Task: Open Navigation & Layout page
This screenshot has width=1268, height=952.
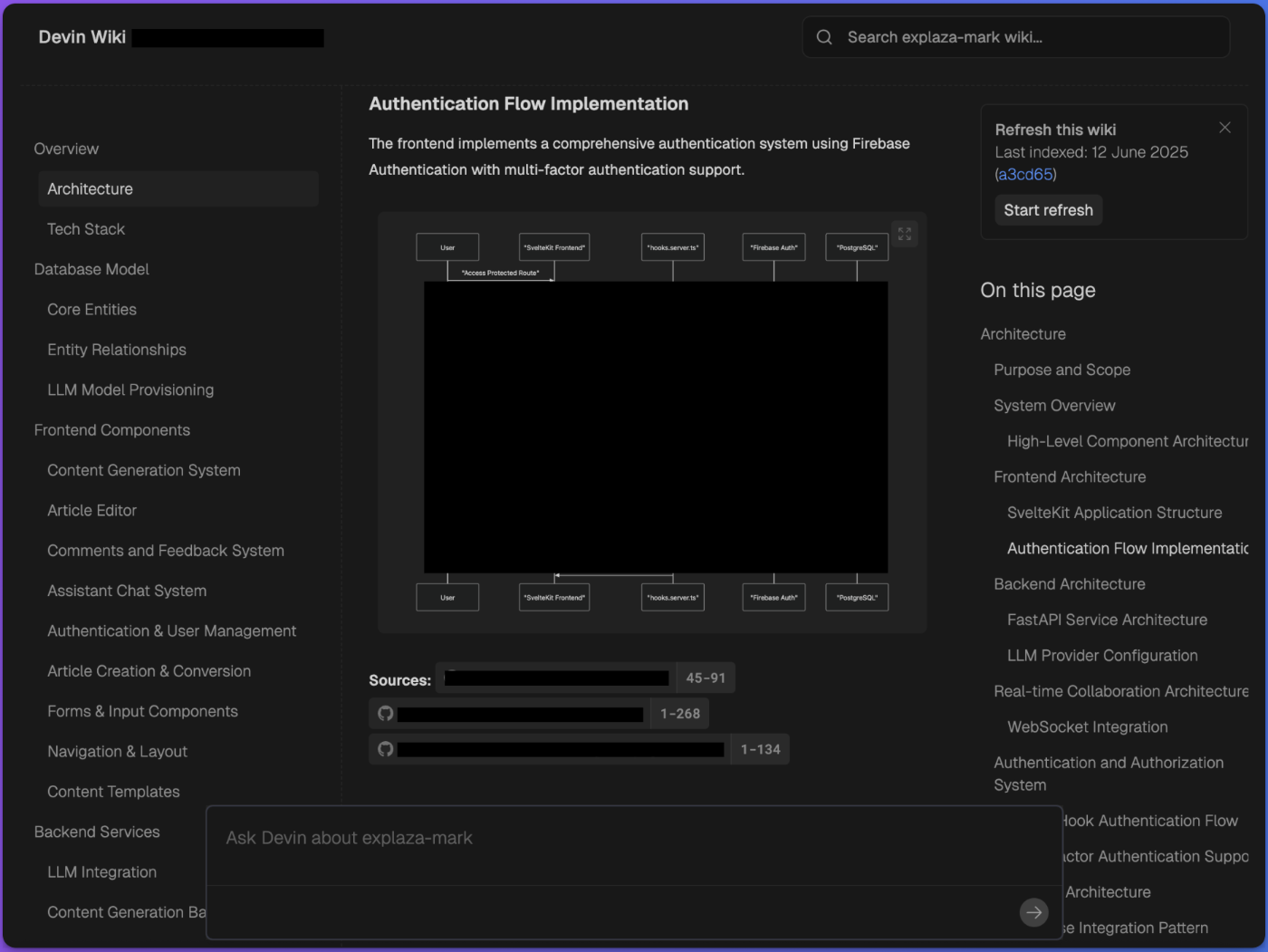Action: click(117, 752)
